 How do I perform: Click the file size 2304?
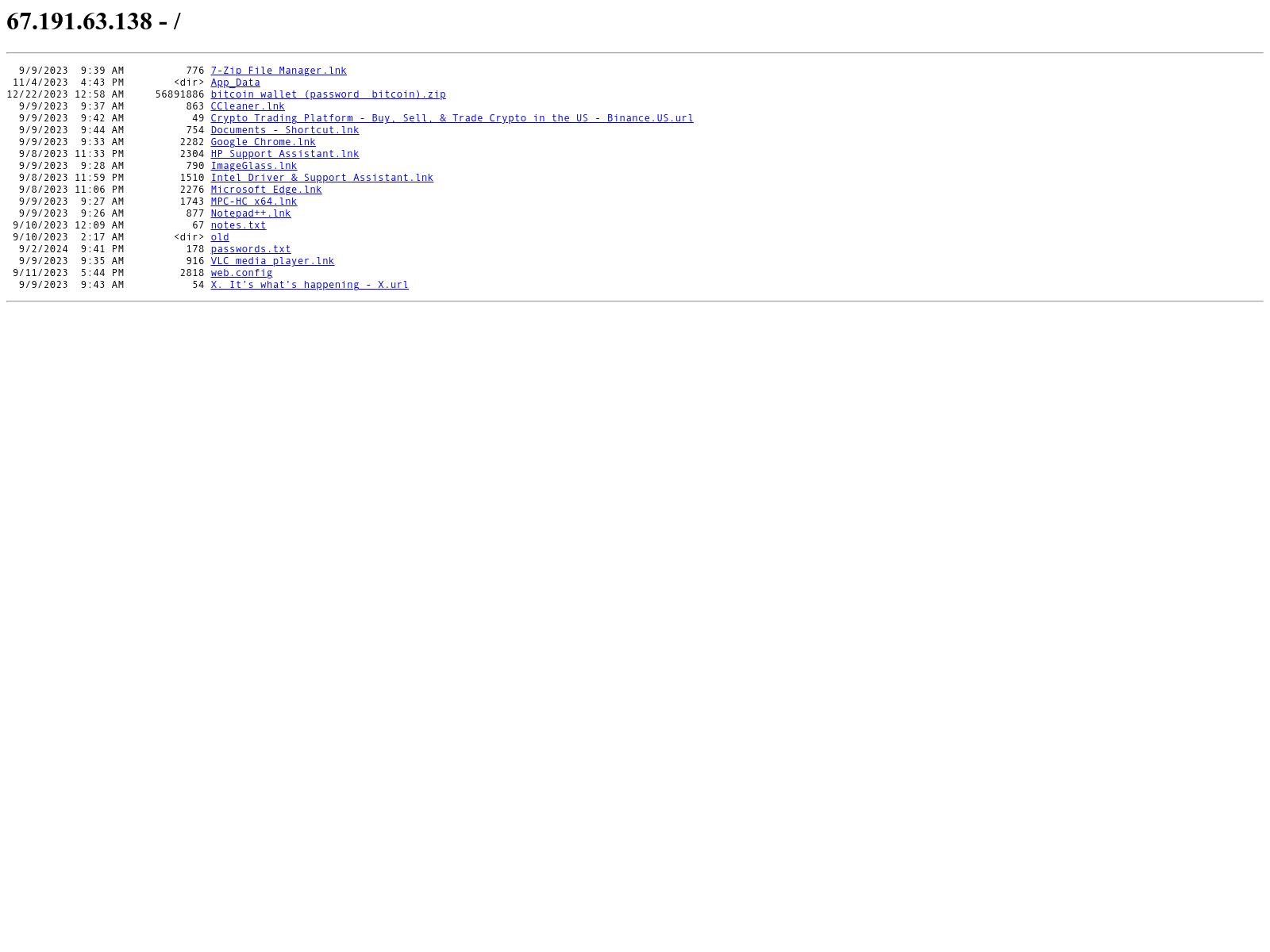(192, 154)
